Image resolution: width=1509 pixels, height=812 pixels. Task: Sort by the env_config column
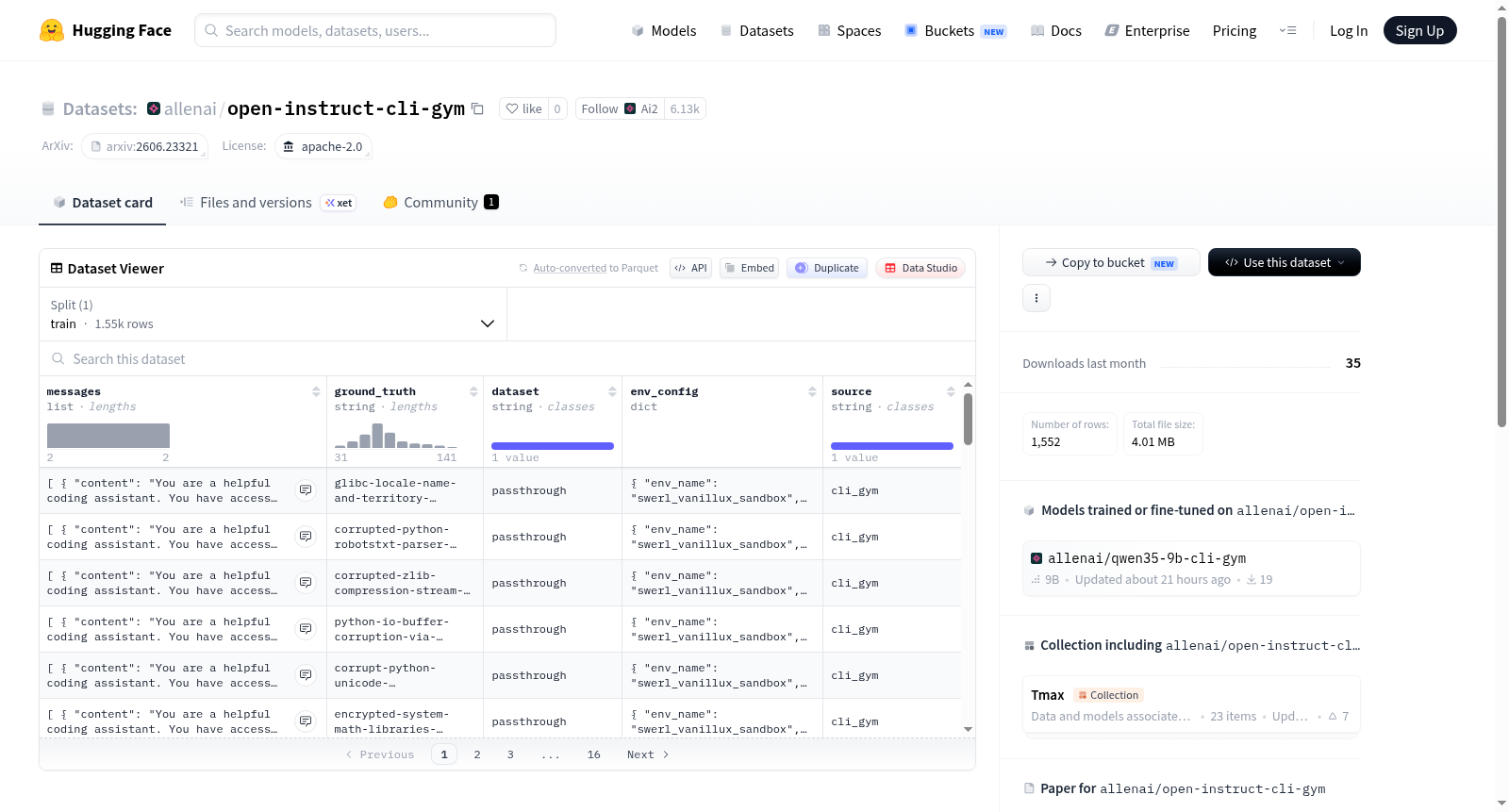click(x=812, y=391)
